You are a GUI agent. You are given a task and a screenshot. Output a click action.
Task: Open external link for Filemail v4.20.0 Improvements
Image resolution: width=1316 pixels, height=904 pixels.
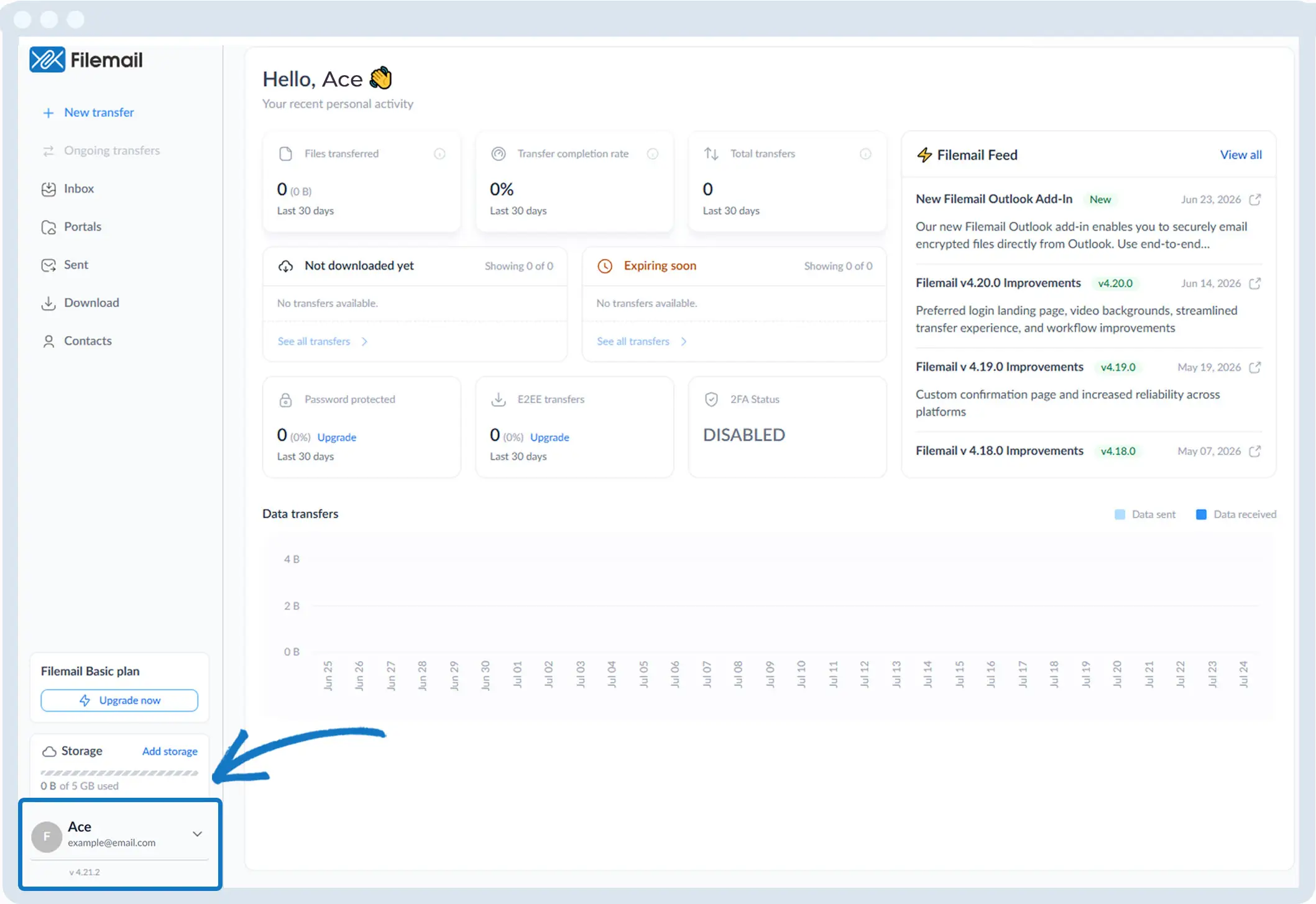tap(1255, 283)
